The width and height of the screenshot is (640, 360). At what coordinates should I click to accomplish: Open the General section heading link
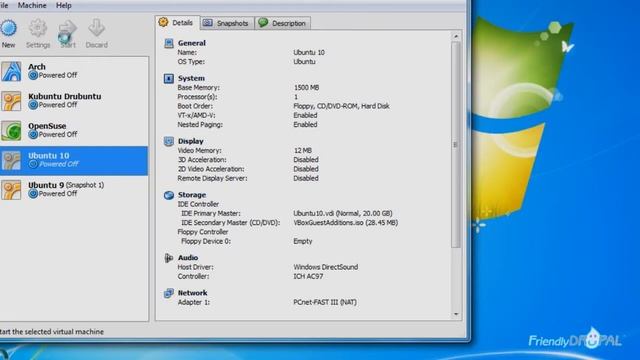pos(191,43)
